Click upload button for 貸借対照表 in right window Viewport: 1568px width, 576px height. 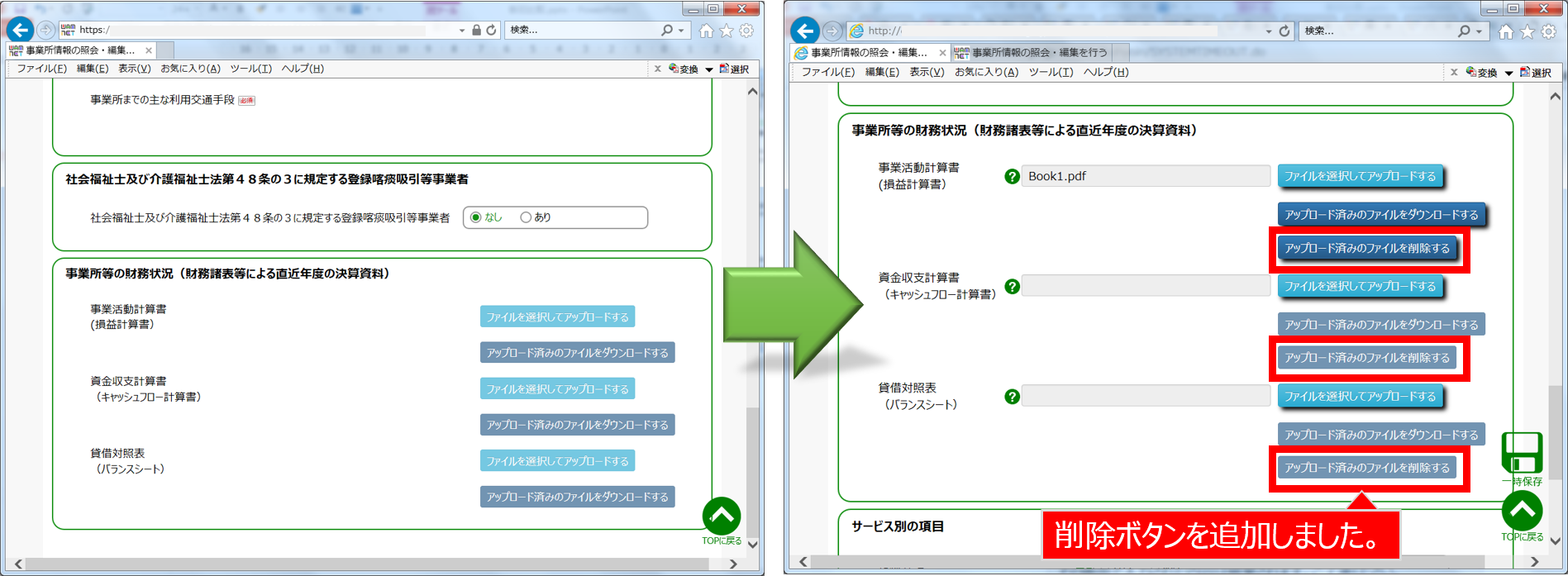tap(1360, 397)
